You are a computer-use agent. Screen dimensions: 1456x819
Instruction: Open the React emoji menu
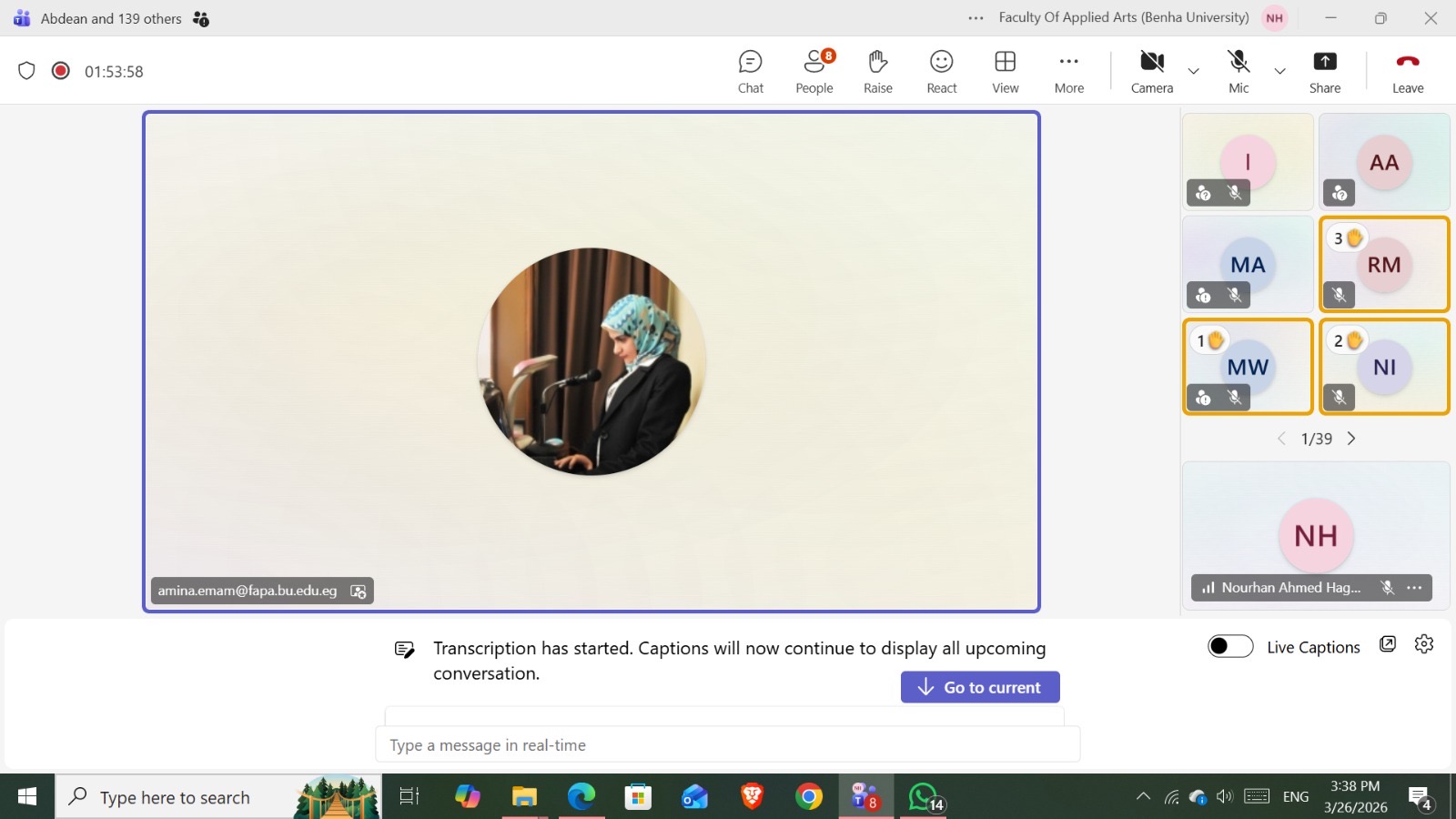click(941, 72)
